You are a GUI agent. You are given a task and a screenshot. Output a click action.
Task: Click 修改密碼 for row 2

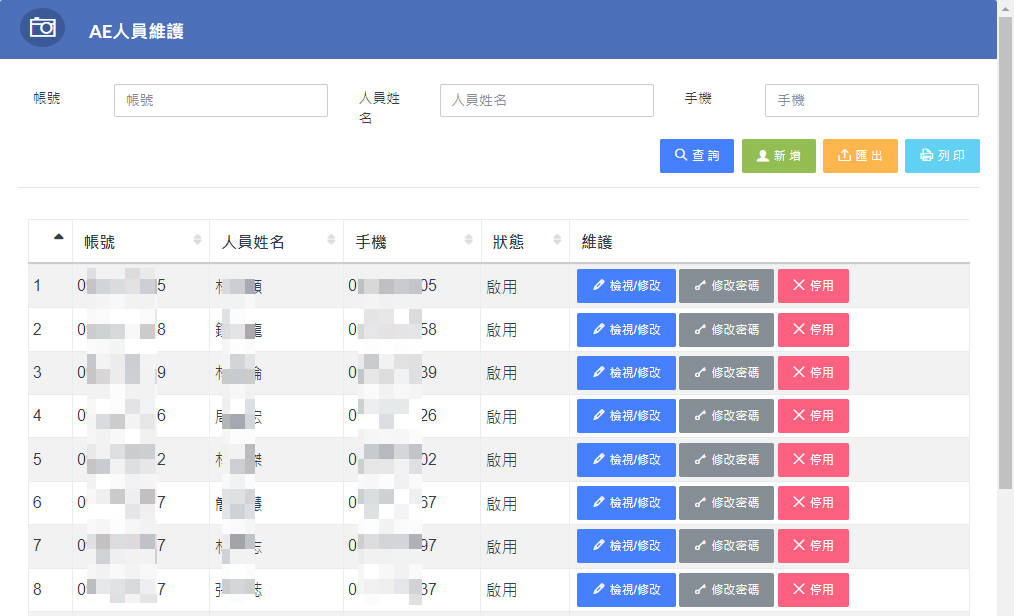[726, 330]
